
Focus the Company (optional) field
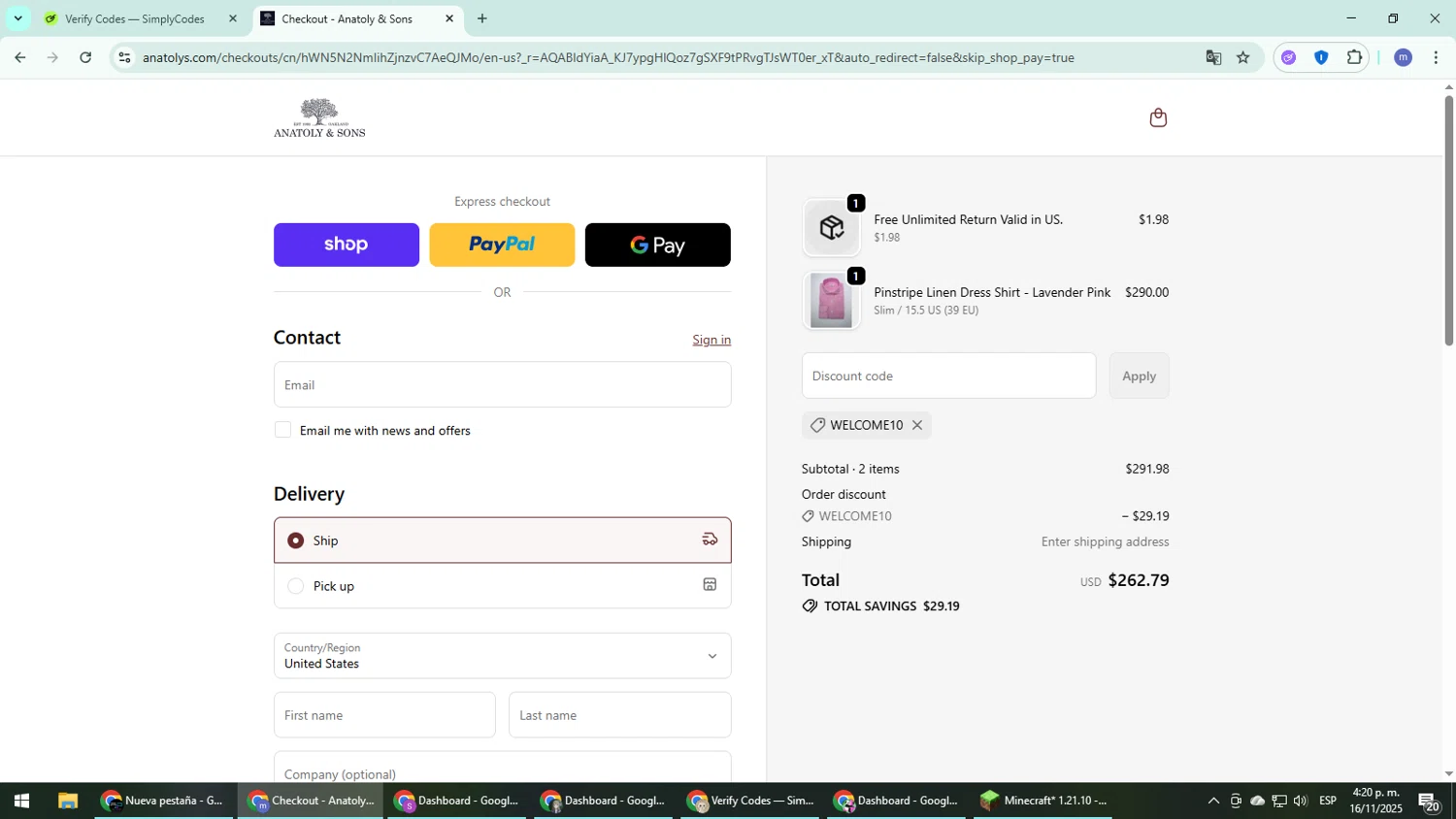pyautogui.click(x=502, y=767)
